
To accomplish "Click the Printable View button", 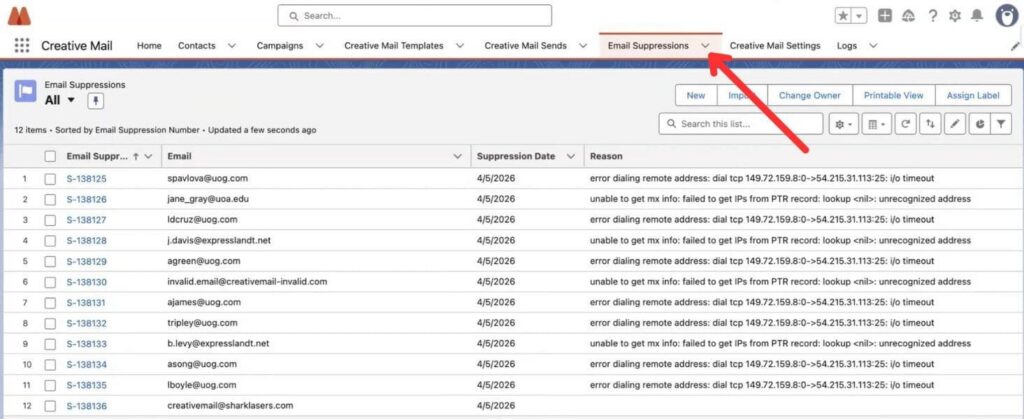I will click(x=894, y=95).
